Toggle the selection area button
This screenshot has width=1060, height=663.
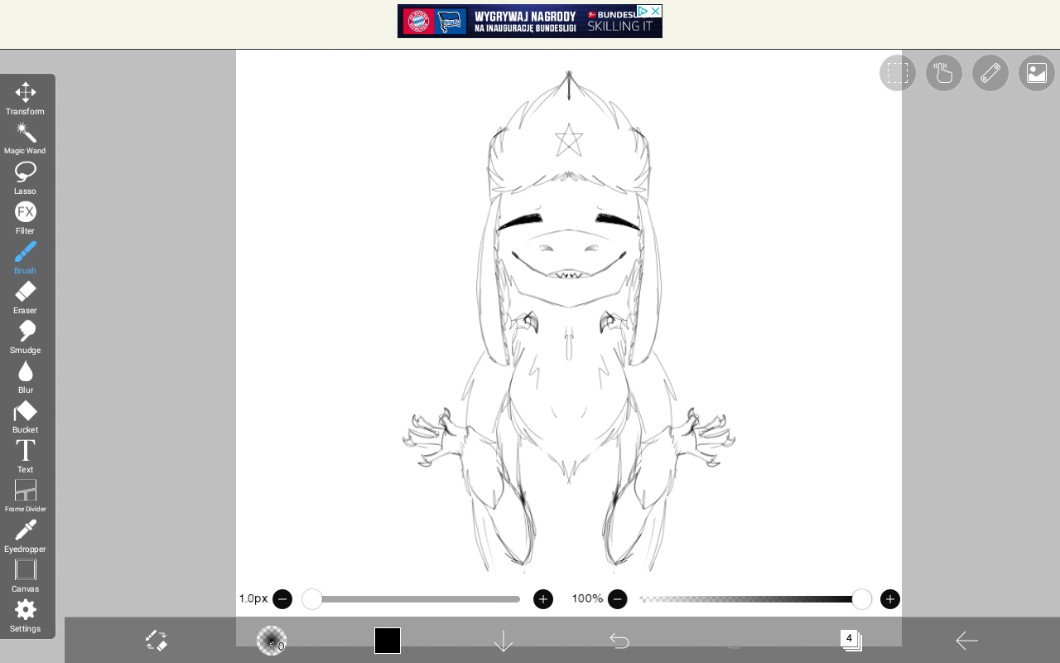[897, 73]
